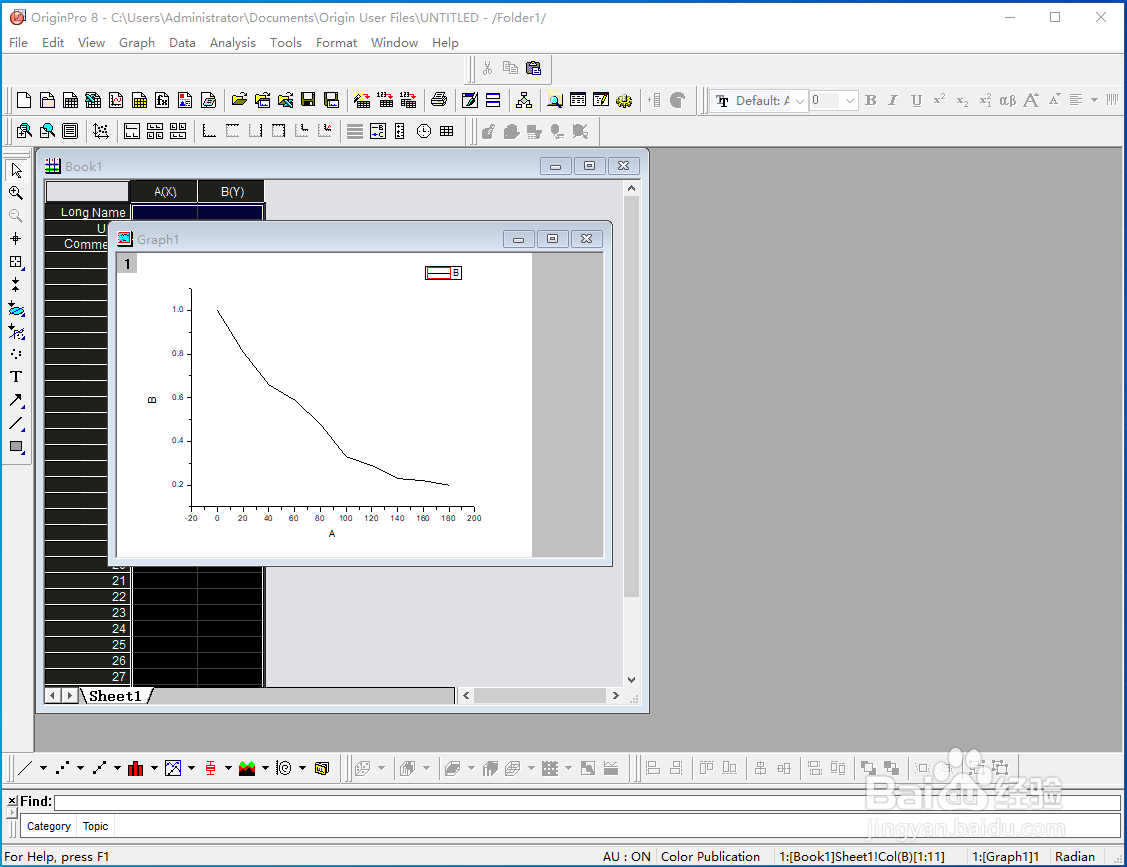Expand the statistical box chart dropdown arrow
The height and width of the screenshot is (867, 1127).
(228, 769)
